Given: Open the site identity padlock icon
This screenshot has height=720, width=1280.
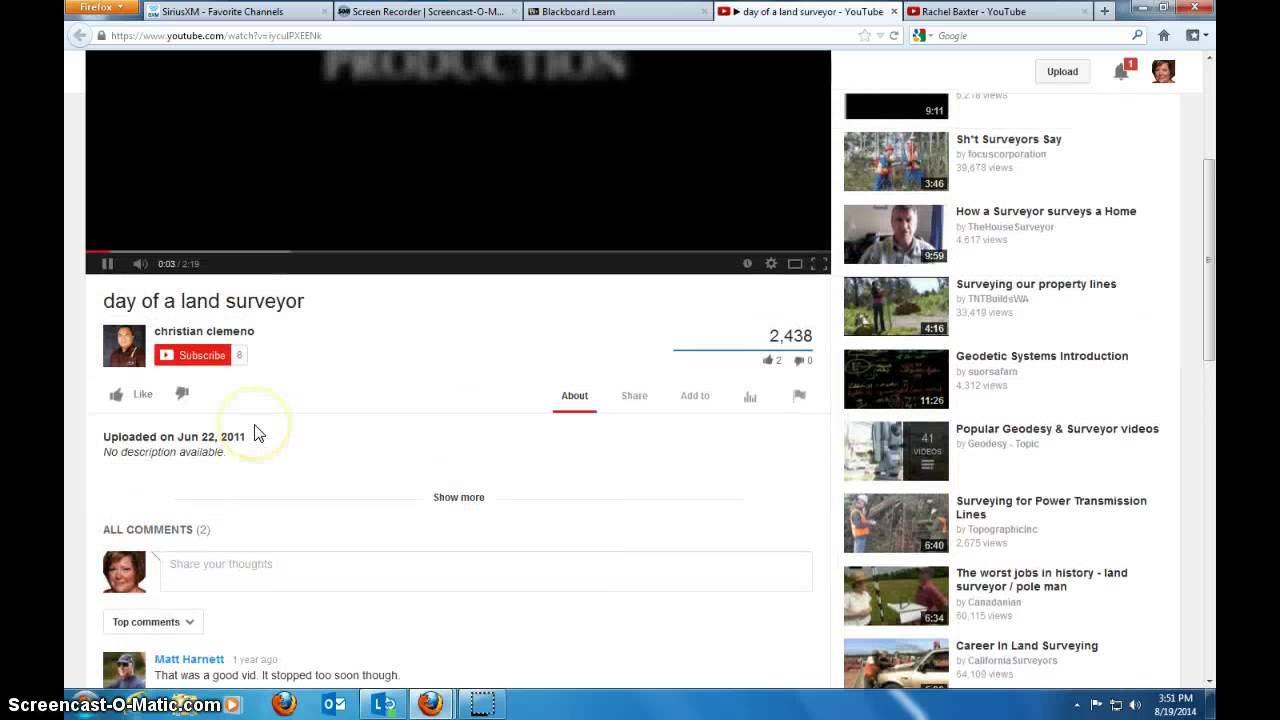Looking at the screenshot, I should tap(101, 35).
